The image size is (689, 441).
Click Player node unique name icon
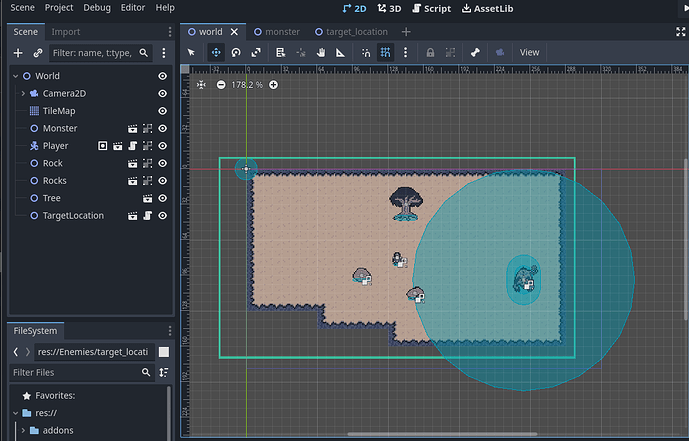tap(102, 146)
